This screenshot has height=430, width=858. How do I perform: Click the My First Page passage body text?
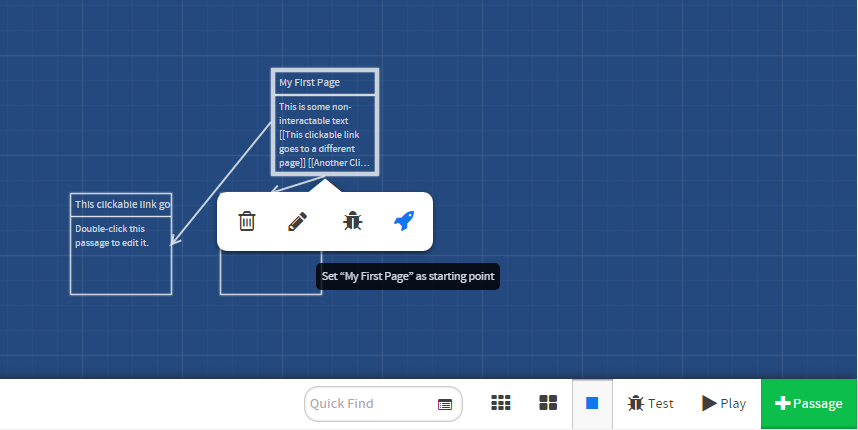pyautogui.click(x=325, y=134)
